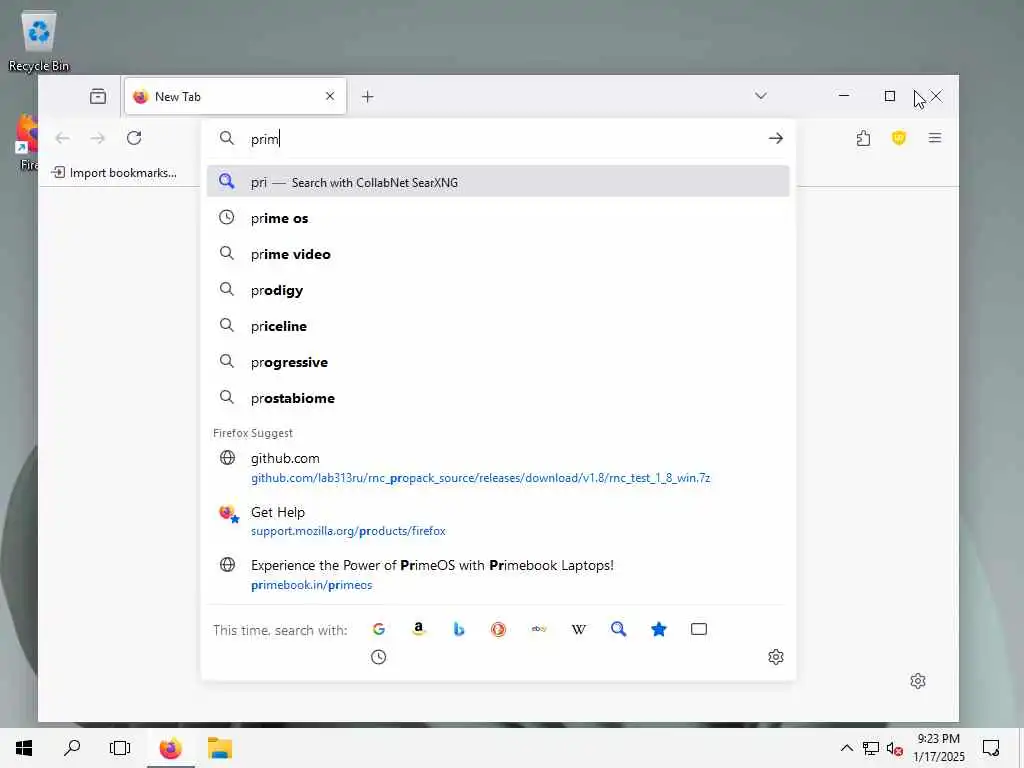
Task: Open the Windows Start menu
Action: tap(24, 748)
